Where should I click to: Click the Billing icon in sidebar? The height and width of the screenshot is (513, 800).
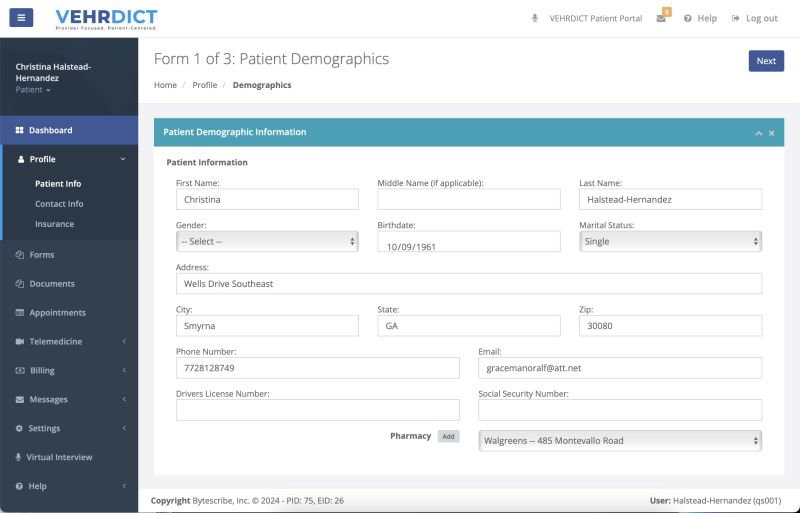click(20, 371)
